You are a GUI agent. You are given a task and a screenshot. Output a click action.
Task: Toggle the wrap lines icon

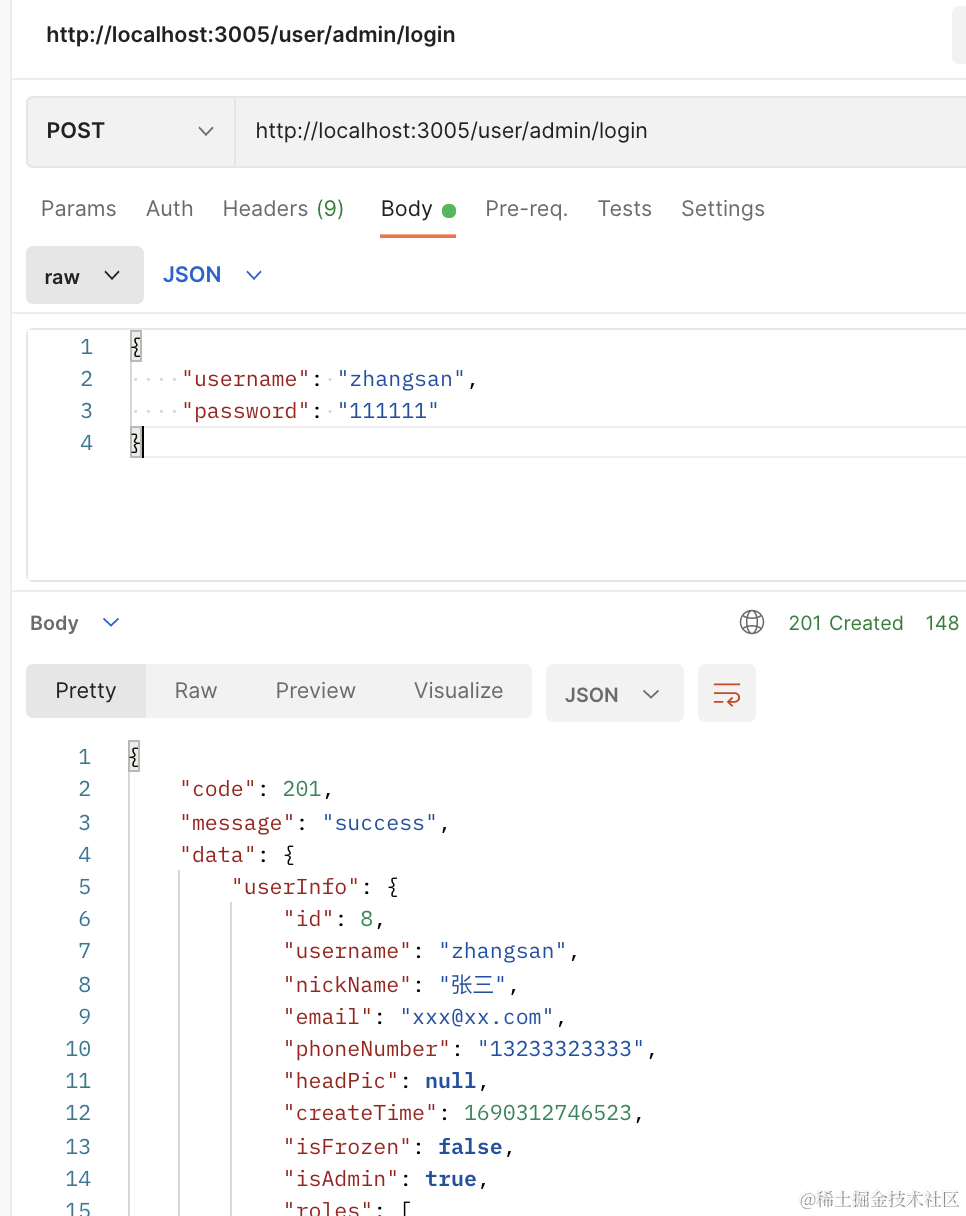click(x=726, y=694)
